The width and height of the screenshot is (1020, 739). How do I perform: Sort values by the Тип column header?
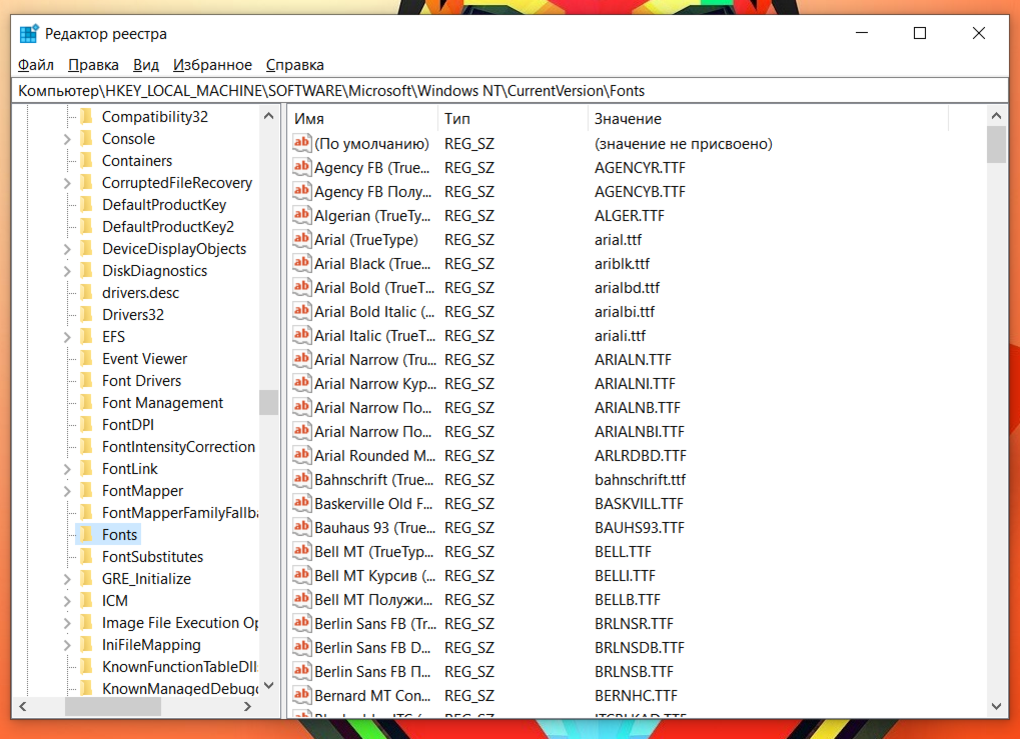513,118
